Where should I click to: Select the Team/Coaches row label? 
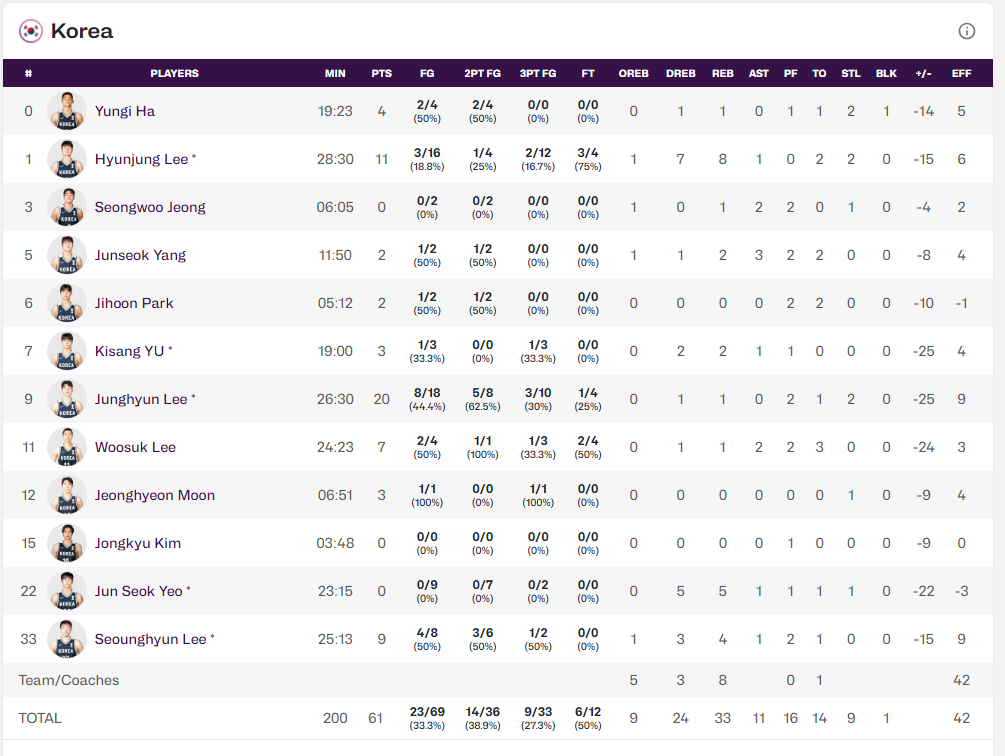point(69,680)
